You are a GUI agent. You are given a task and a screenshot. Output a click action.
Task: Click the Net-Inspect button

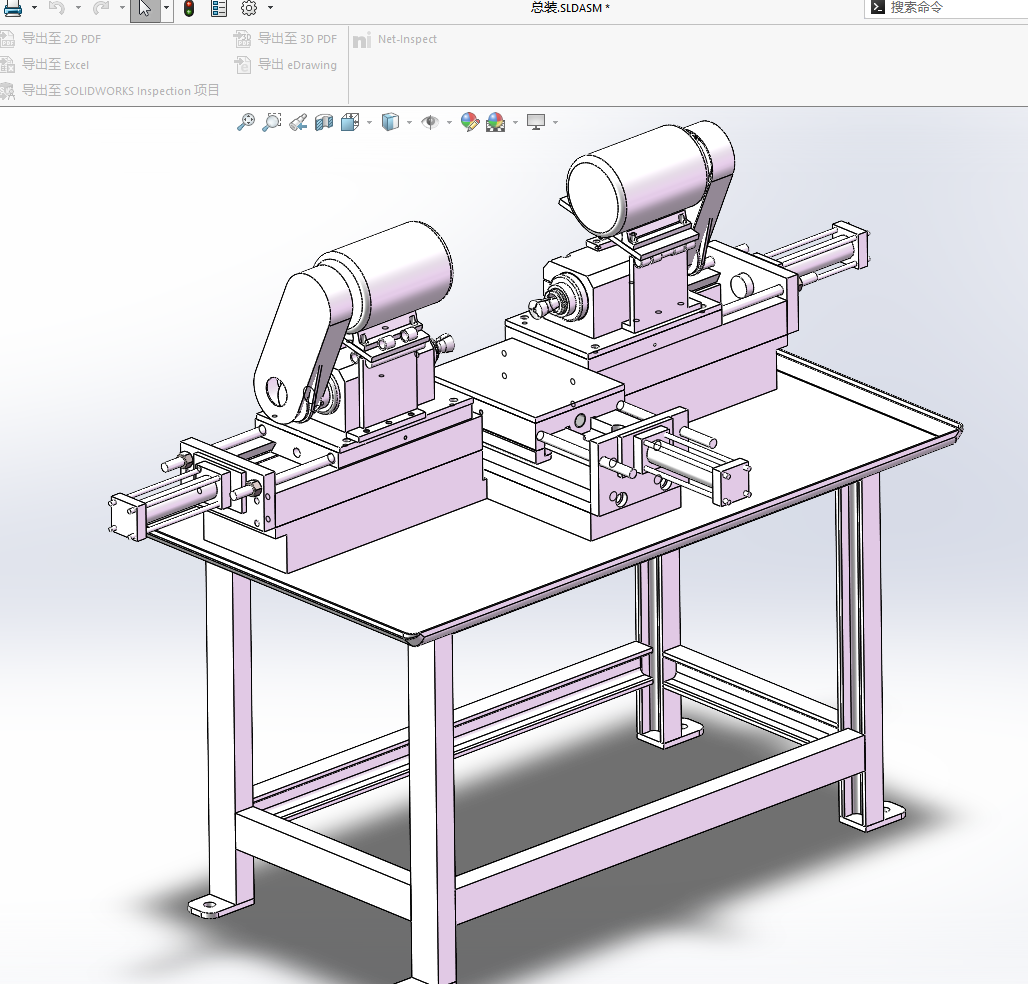(395, 39)
